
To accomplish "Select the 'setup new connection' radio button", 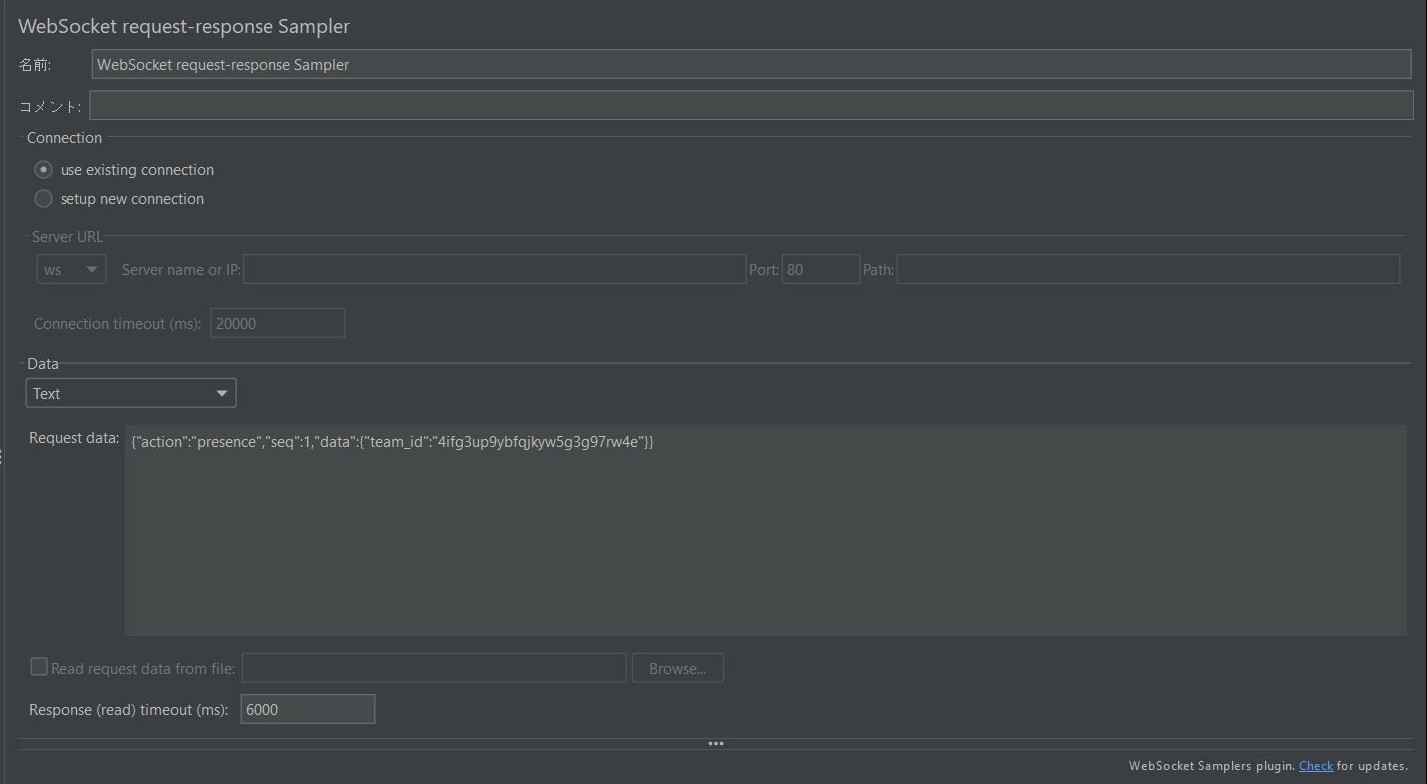I will coord(43,198).
